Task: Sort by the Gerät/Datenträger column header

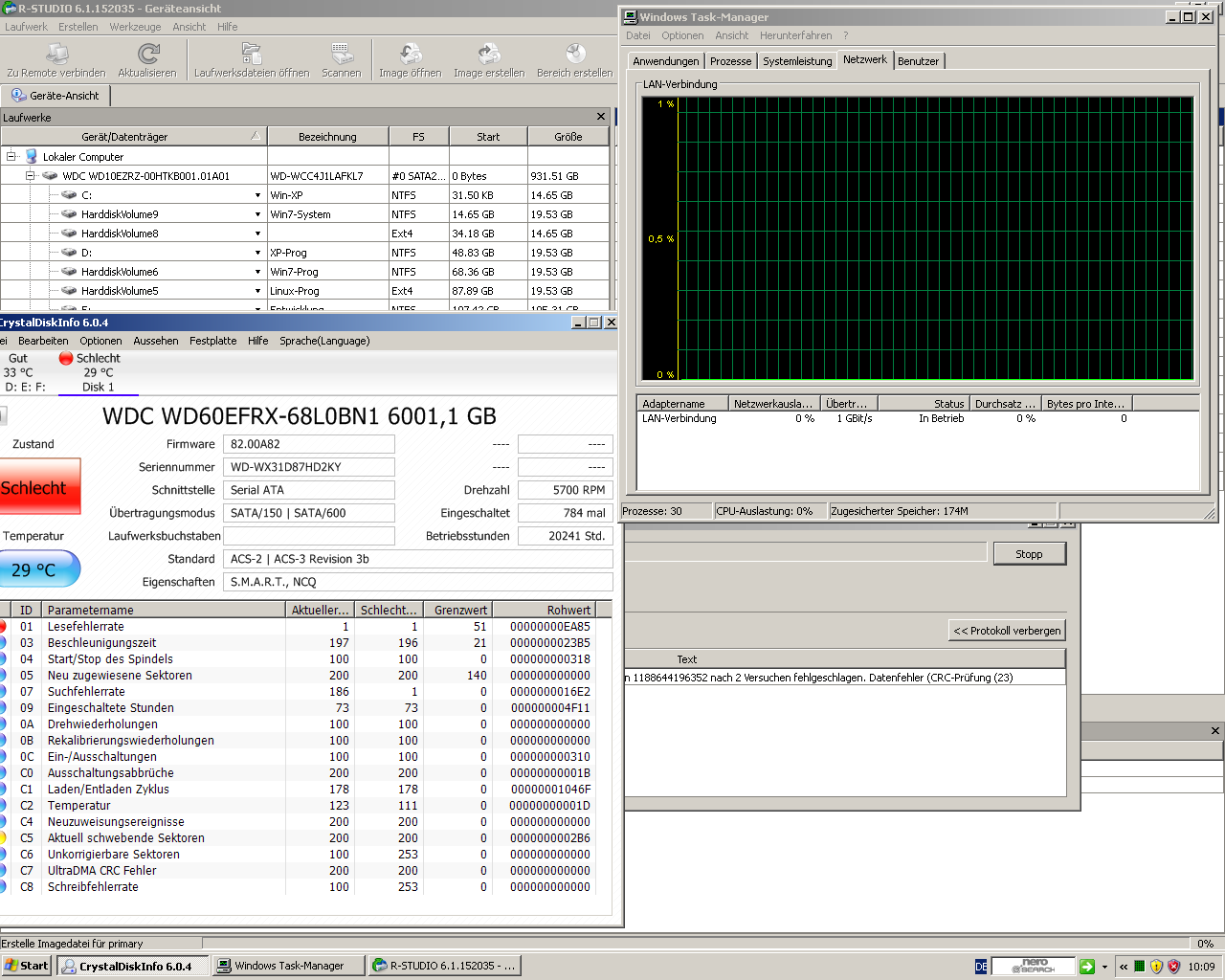Action: click(133, 137)
